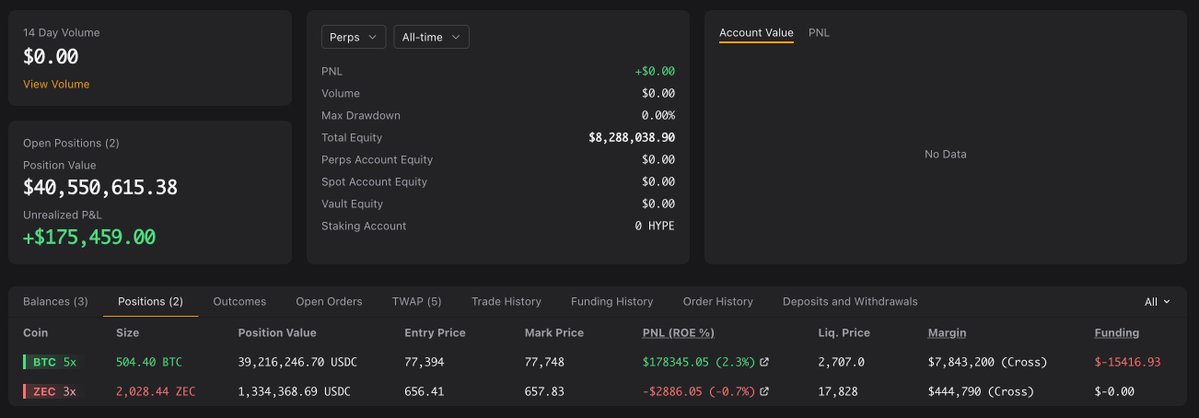Screen dimensions: 1199x418
Task: Go to the Outcomes tab
Action: tap(239, 302)
